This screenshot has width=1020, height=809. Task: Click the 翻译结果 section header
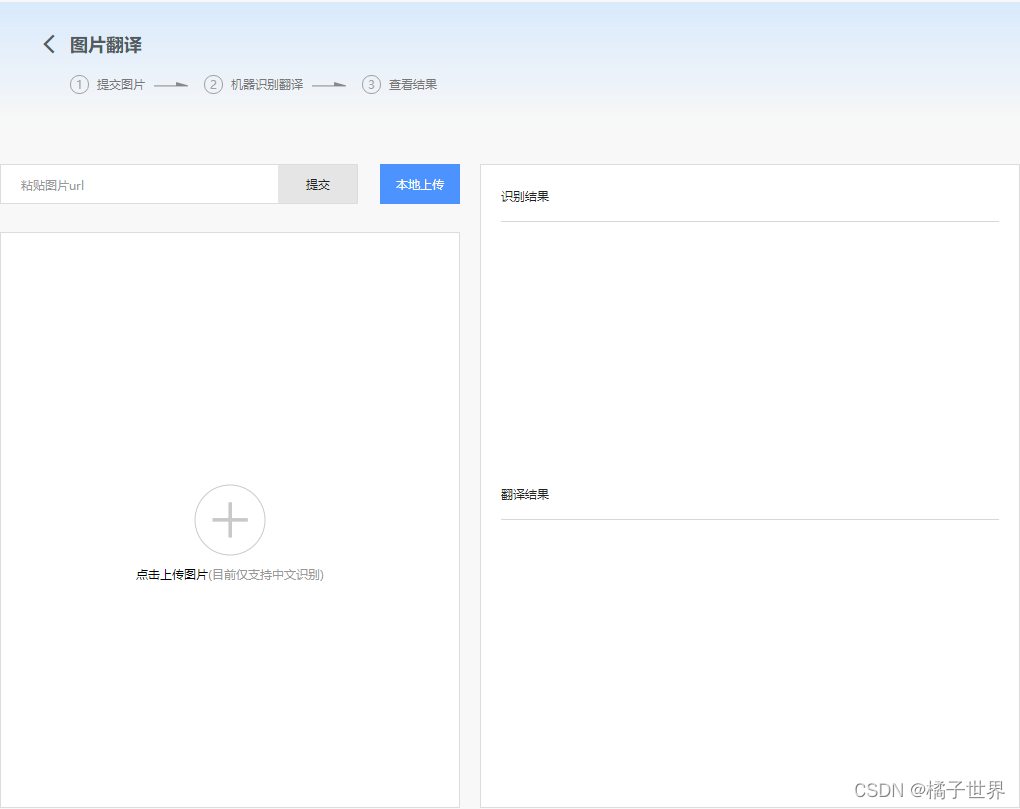(x=525, y=494)
